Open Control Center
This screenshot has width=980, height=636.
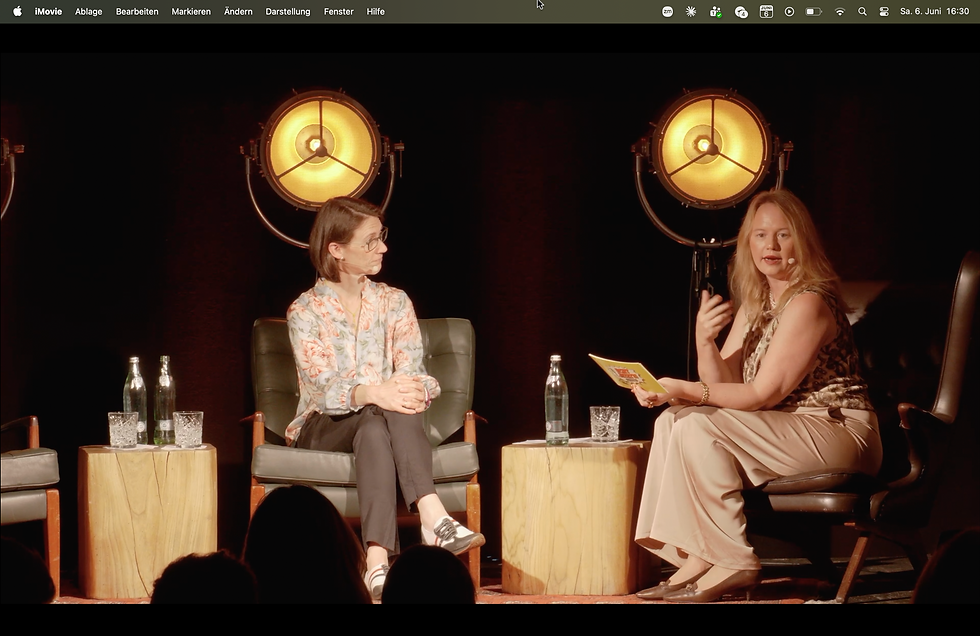pos(884,11)
